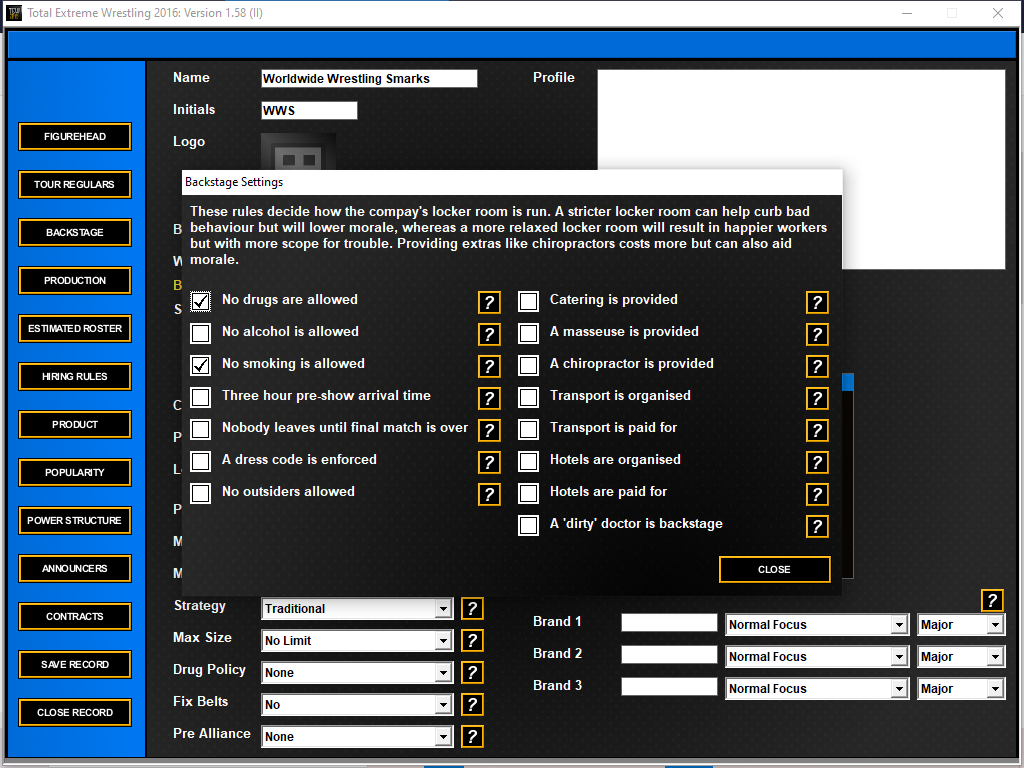Open help for Transport is organised

click(817, 398)
